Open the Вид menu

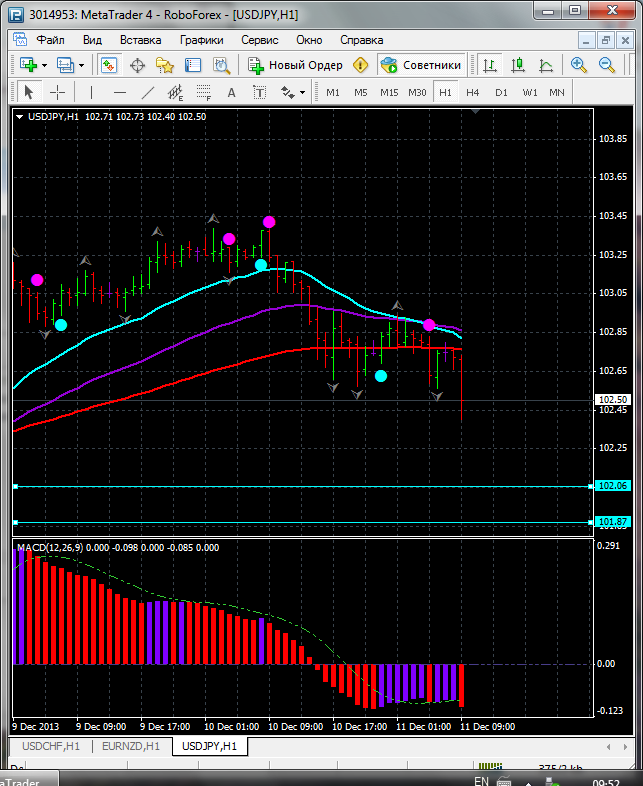click(x=92, y=40)
